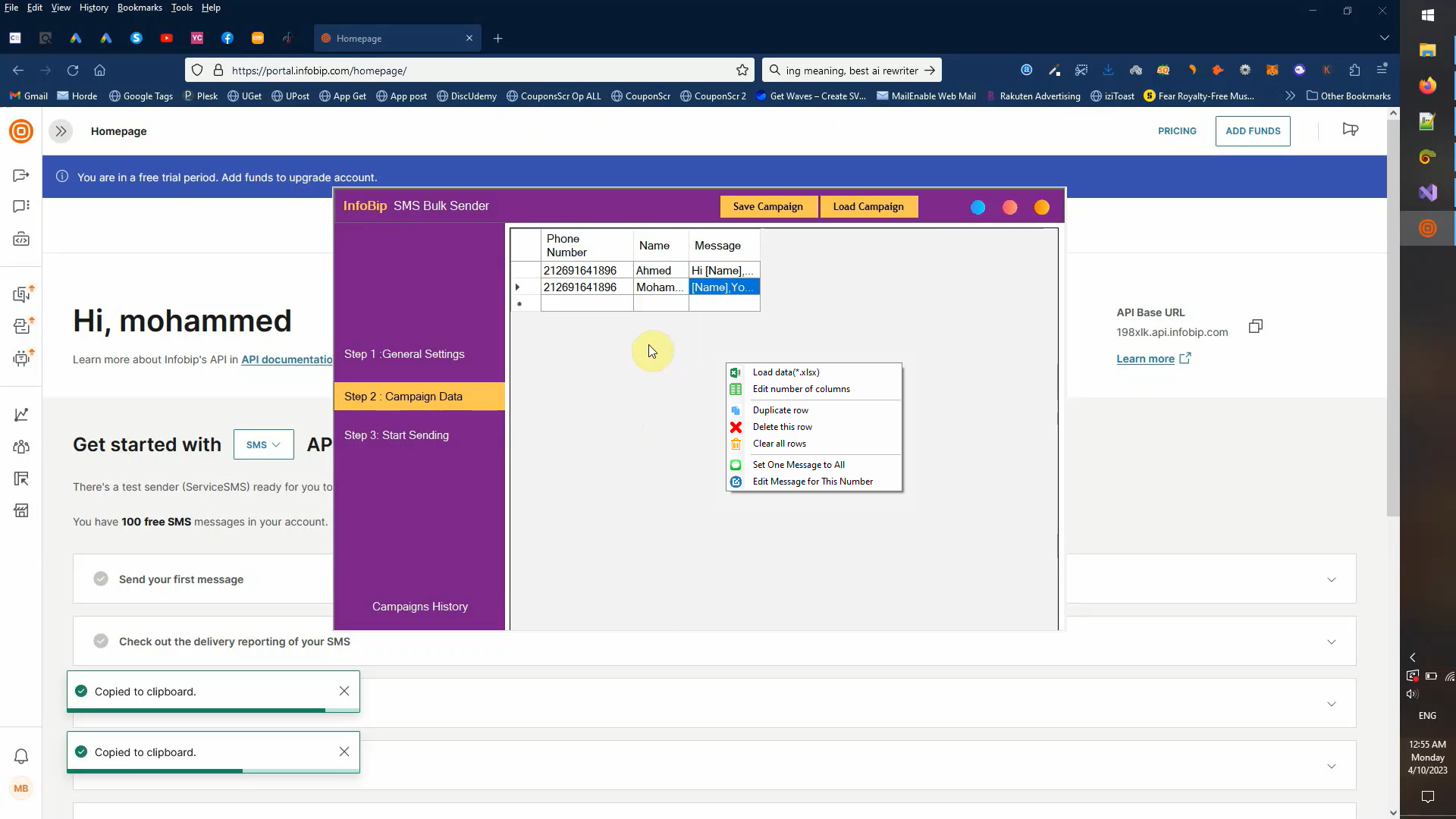The height and width of the screenshot is (819, 1456).
Task: Open the feedback flag icon in the header
Action: tap(1350, 130)
